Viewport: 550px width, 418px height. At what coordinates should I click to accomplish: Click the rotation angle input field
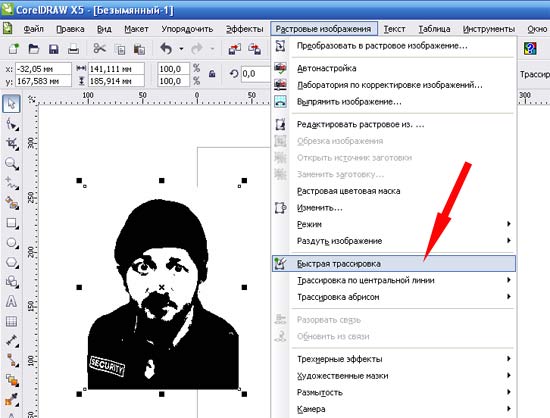255,74
